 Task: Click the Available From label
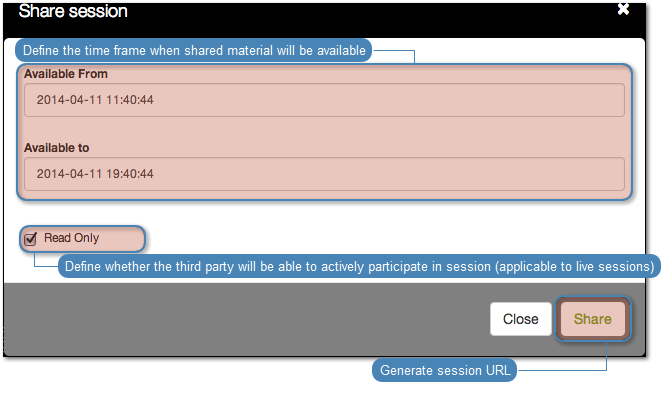pos(66,74)
